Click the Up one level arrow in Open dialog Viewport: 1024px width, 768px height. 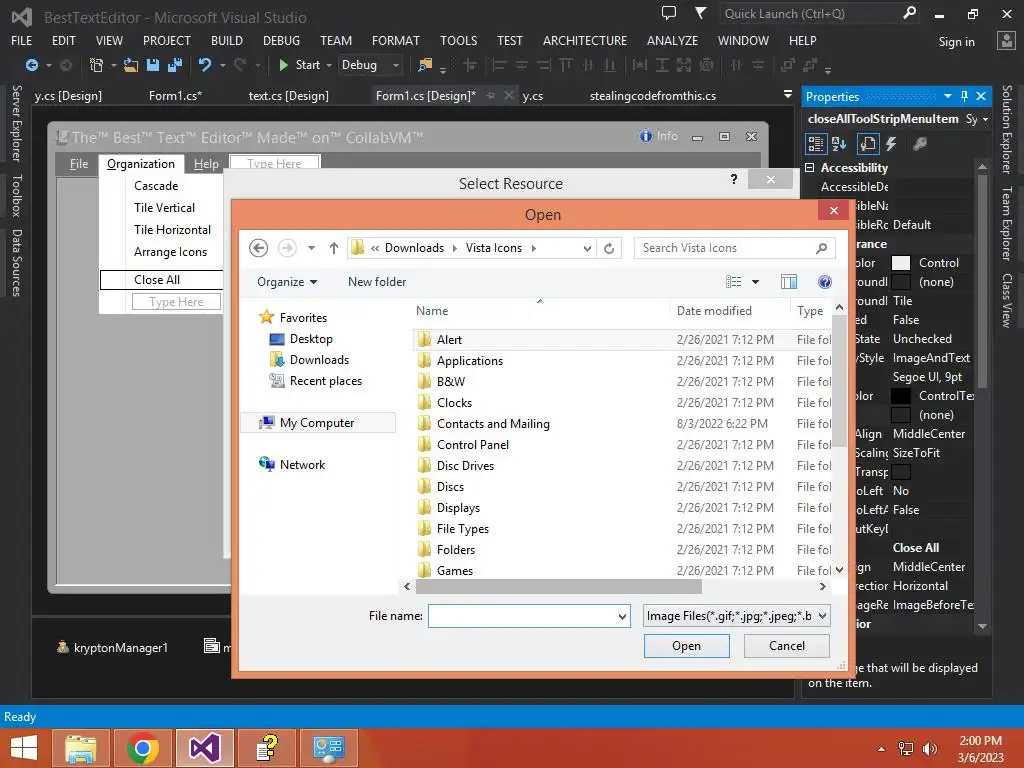(334, 248)
